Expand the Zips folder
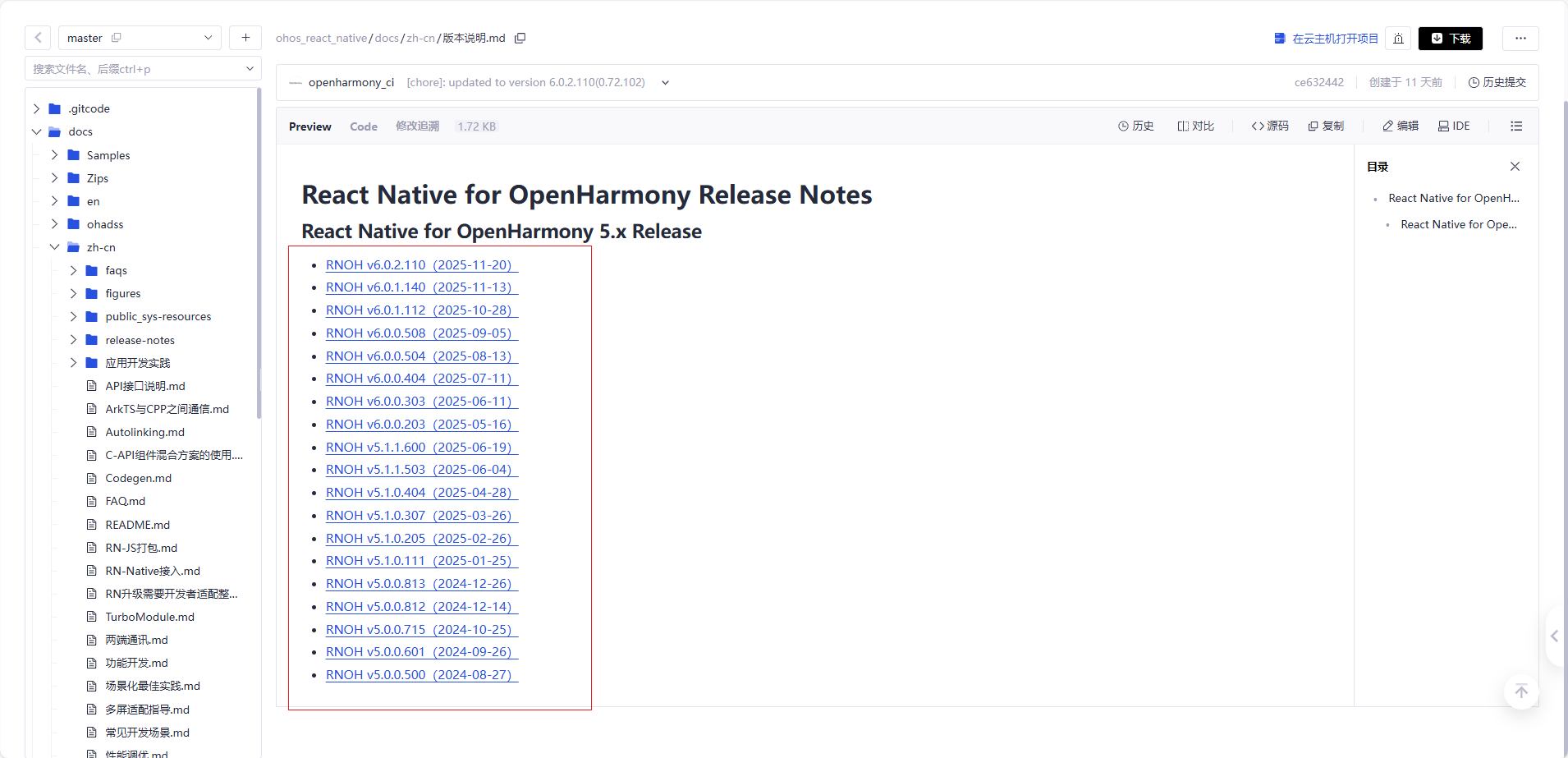 pyautogui.click(x=54, y=177)
